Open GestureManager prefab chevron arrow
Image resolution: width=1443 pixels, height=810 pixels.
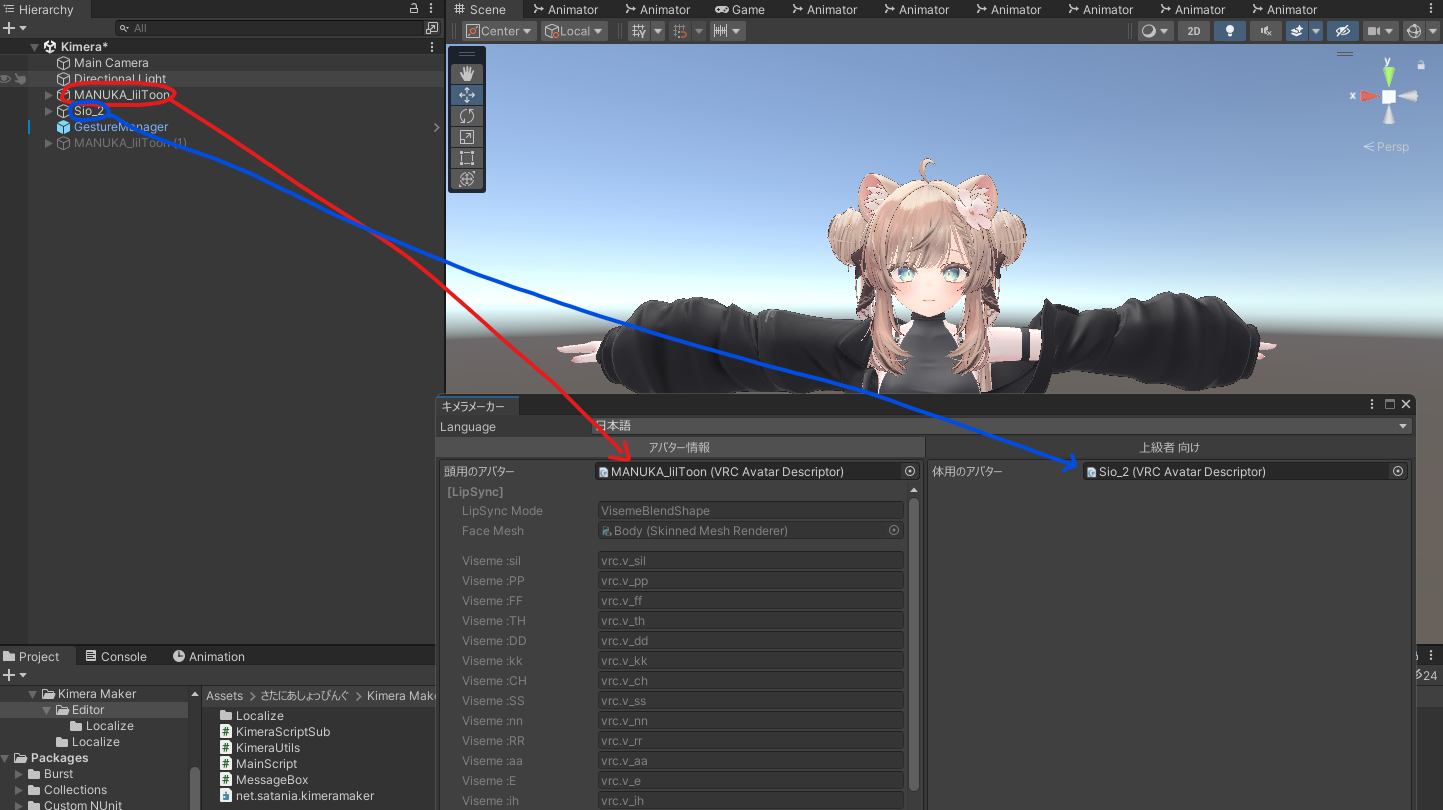pos(436,127)
